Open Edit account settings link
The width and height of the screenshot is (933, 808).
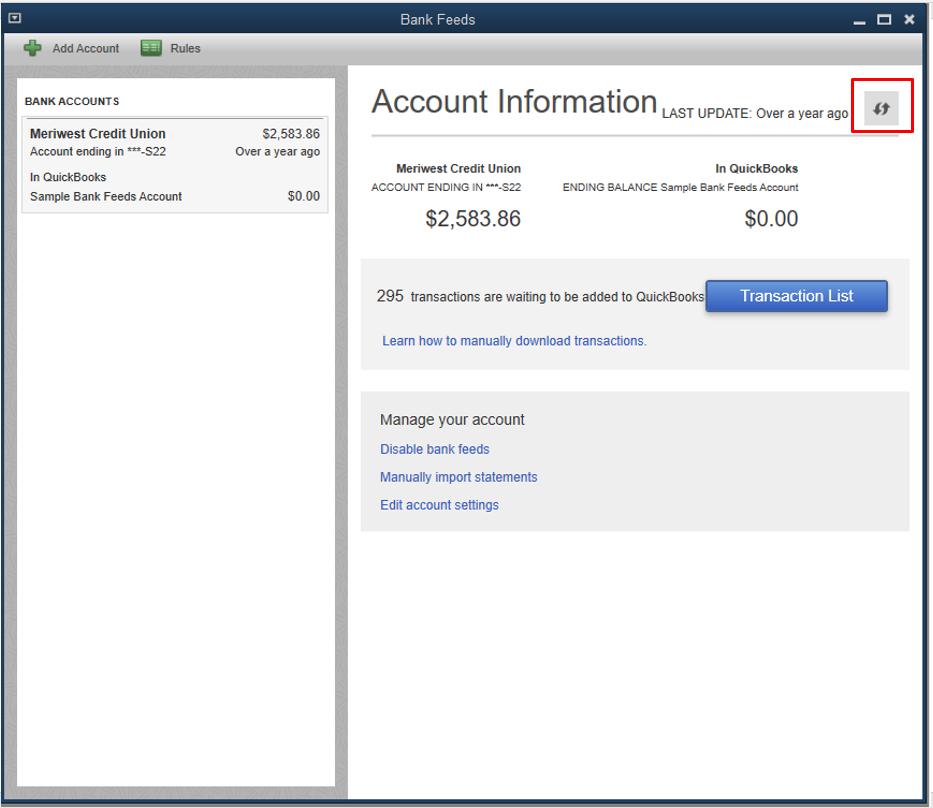pos(439,505)
